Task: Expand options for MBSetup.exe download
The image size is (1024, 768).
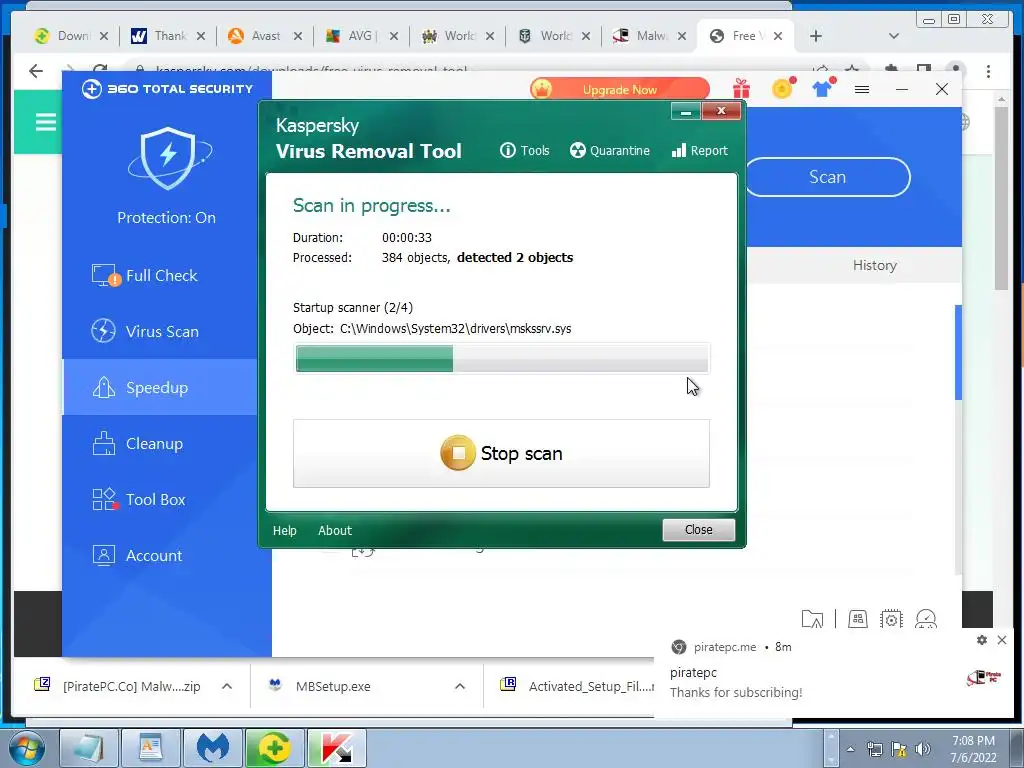Action: tap(460, 686)
